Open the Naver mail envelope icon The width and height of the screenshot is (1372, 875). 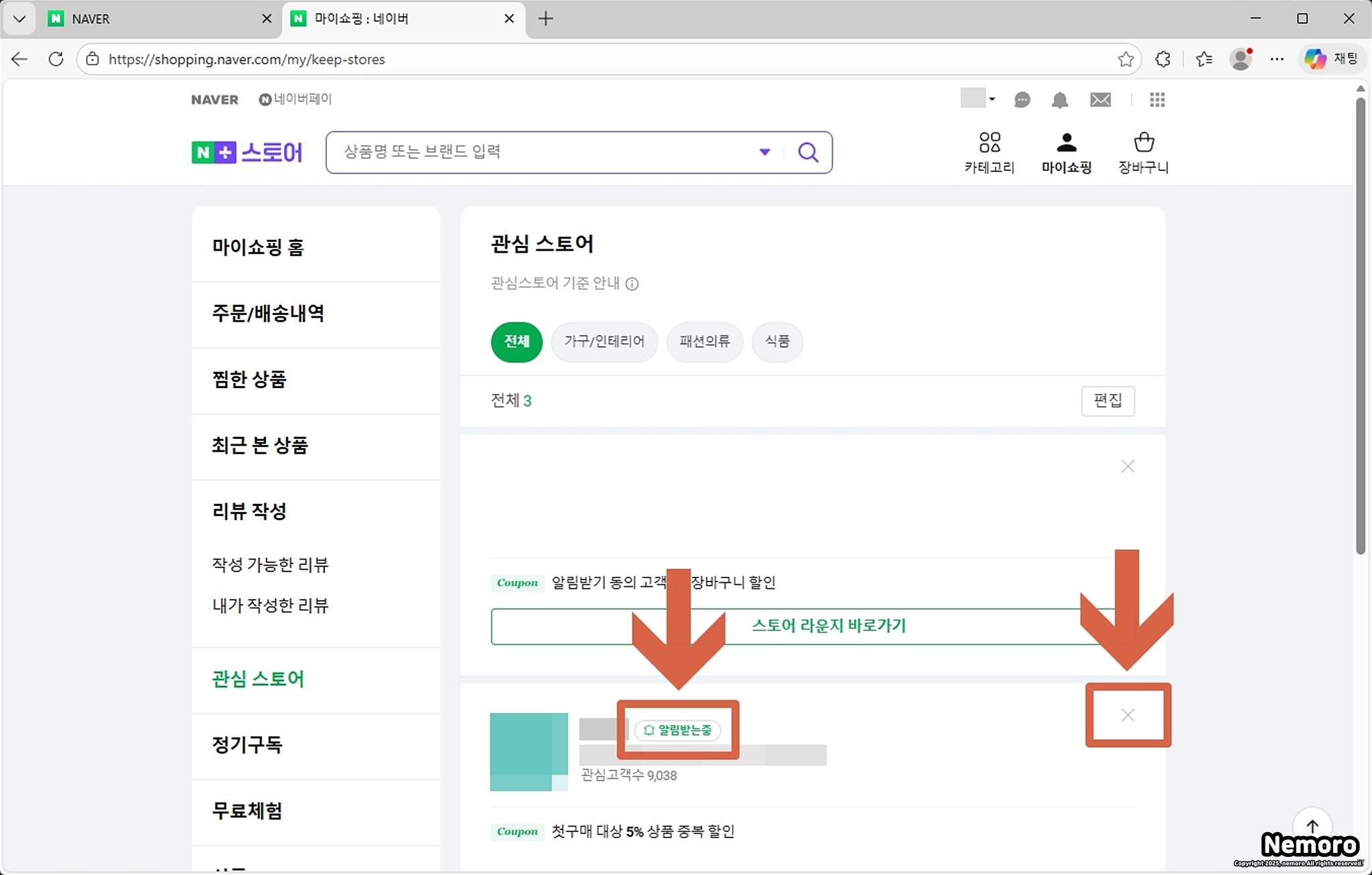click(1100, 100)
